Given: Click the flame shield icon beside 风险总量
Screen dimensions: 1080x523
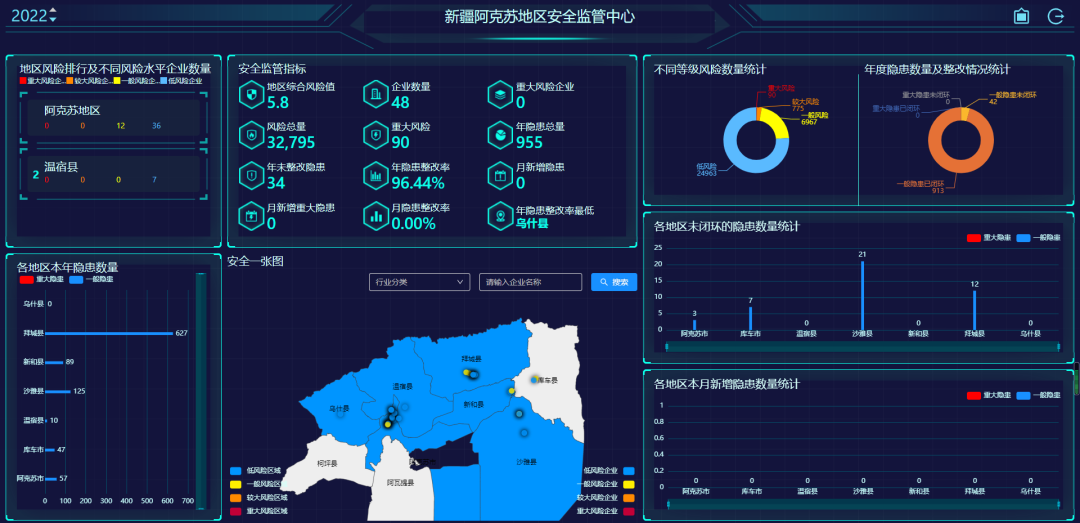Looking at the screenshot, I should 250,134.
